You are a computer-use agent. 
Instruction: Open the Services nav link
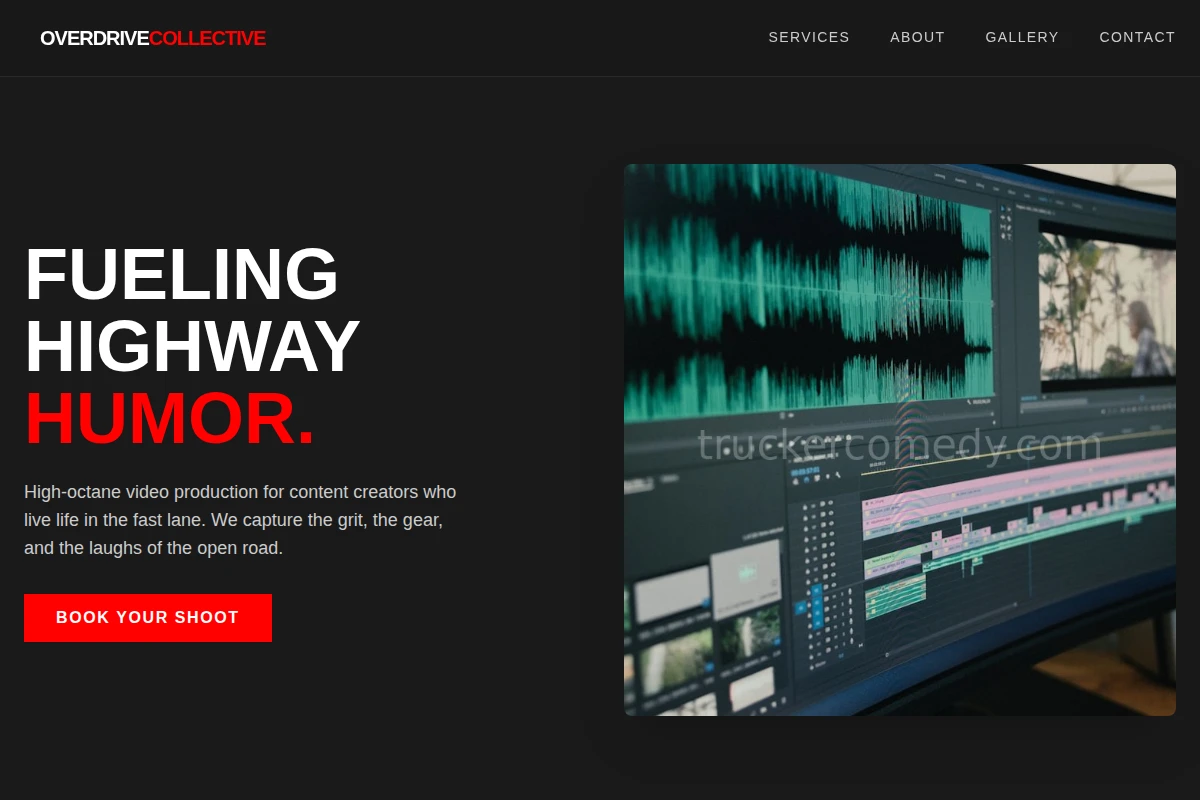(809, 37)
